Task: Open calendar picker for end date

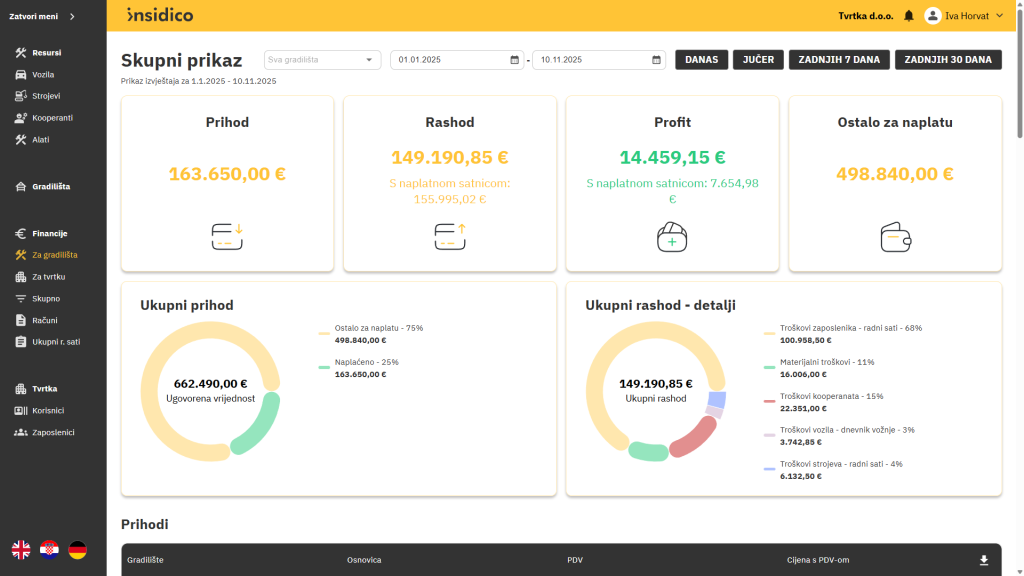Action: [656, 60]
